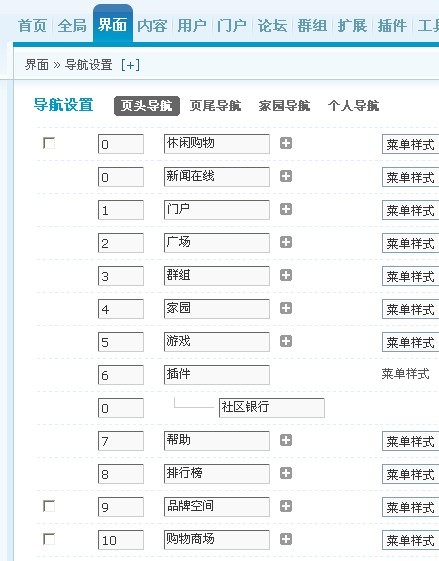Screen dimensions: 439x561
Task: Click plus icon beside 新闻在线
Action: [286, 176]
